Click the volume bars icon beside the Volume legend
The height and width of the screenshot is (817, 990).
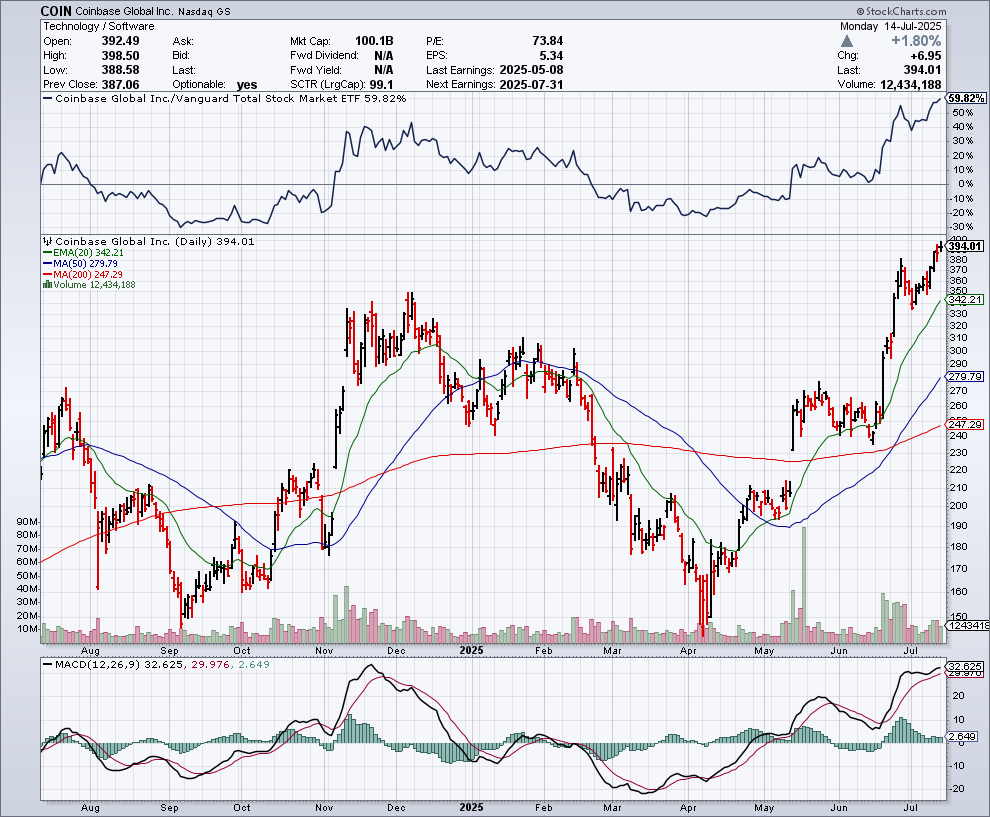pyautogui.click(x=47, y=285)
